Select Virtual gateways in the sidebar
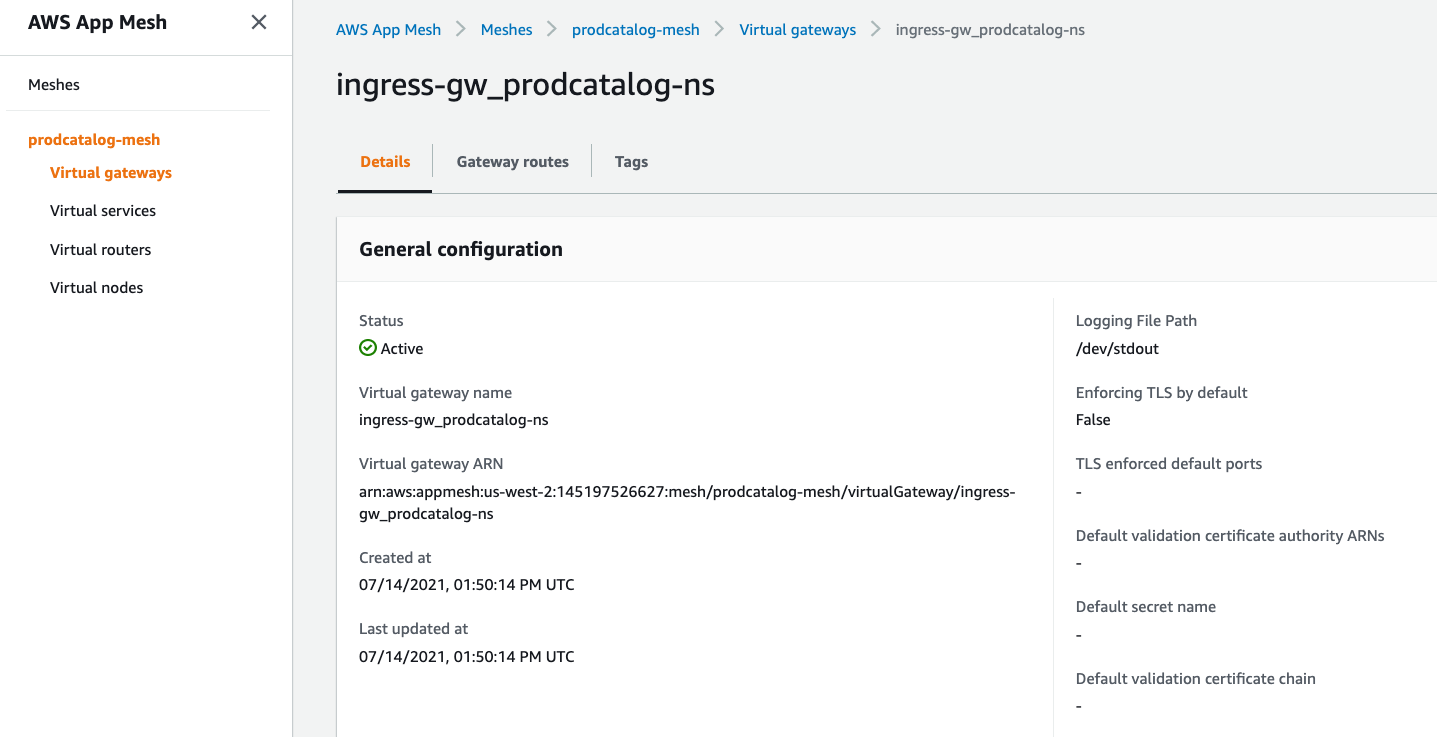Viewport: 1437px width, 737px height. (x=111, y=173)
